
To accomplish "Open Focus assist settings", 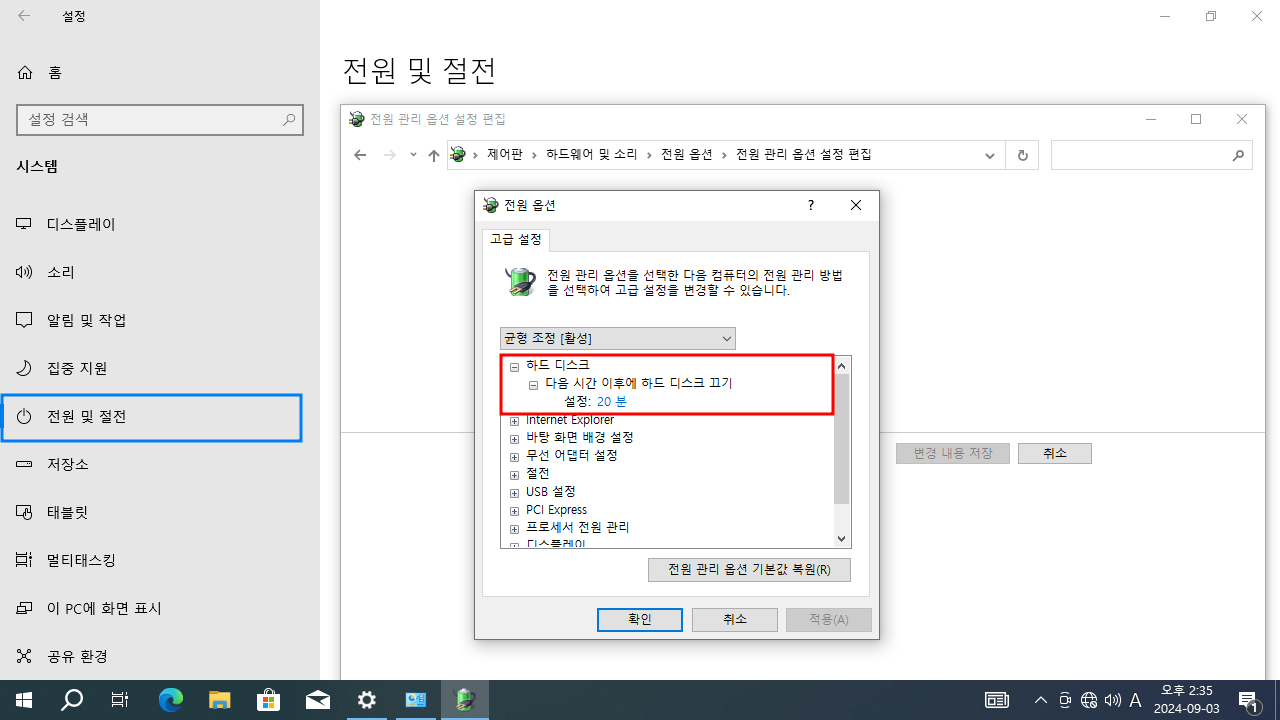I will tap(160, 368).
